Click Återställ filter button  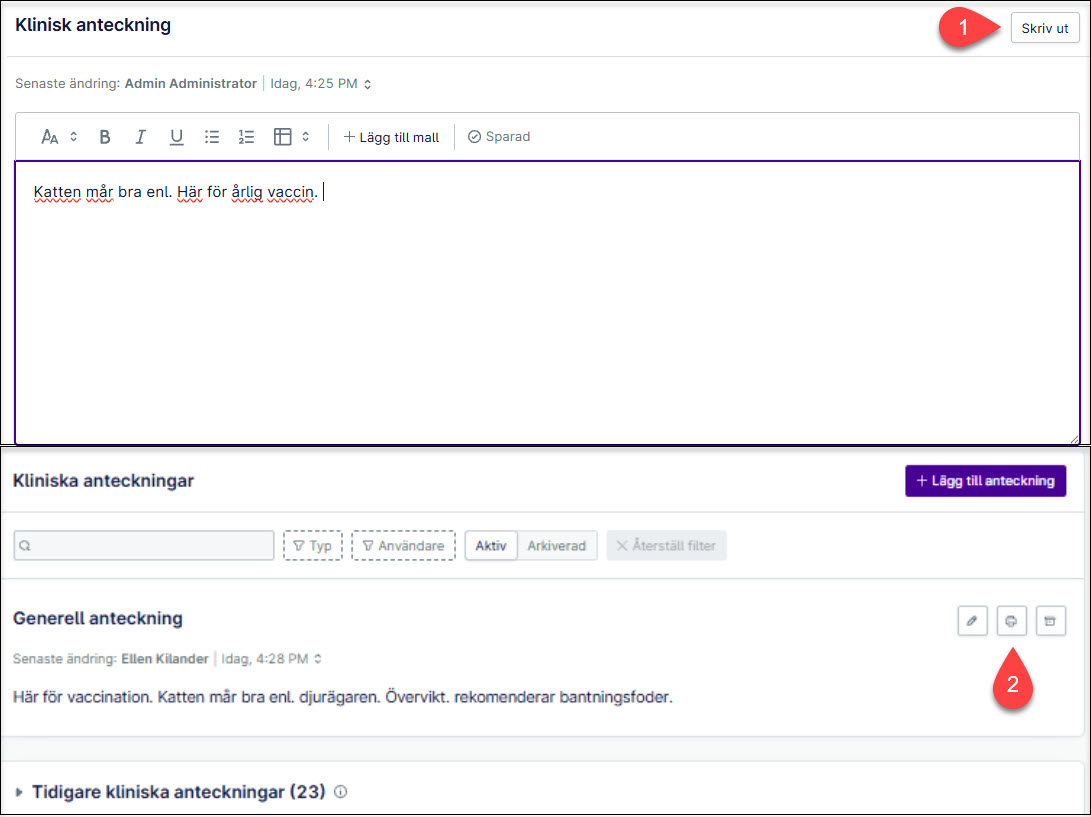click(x=667, y=546)
